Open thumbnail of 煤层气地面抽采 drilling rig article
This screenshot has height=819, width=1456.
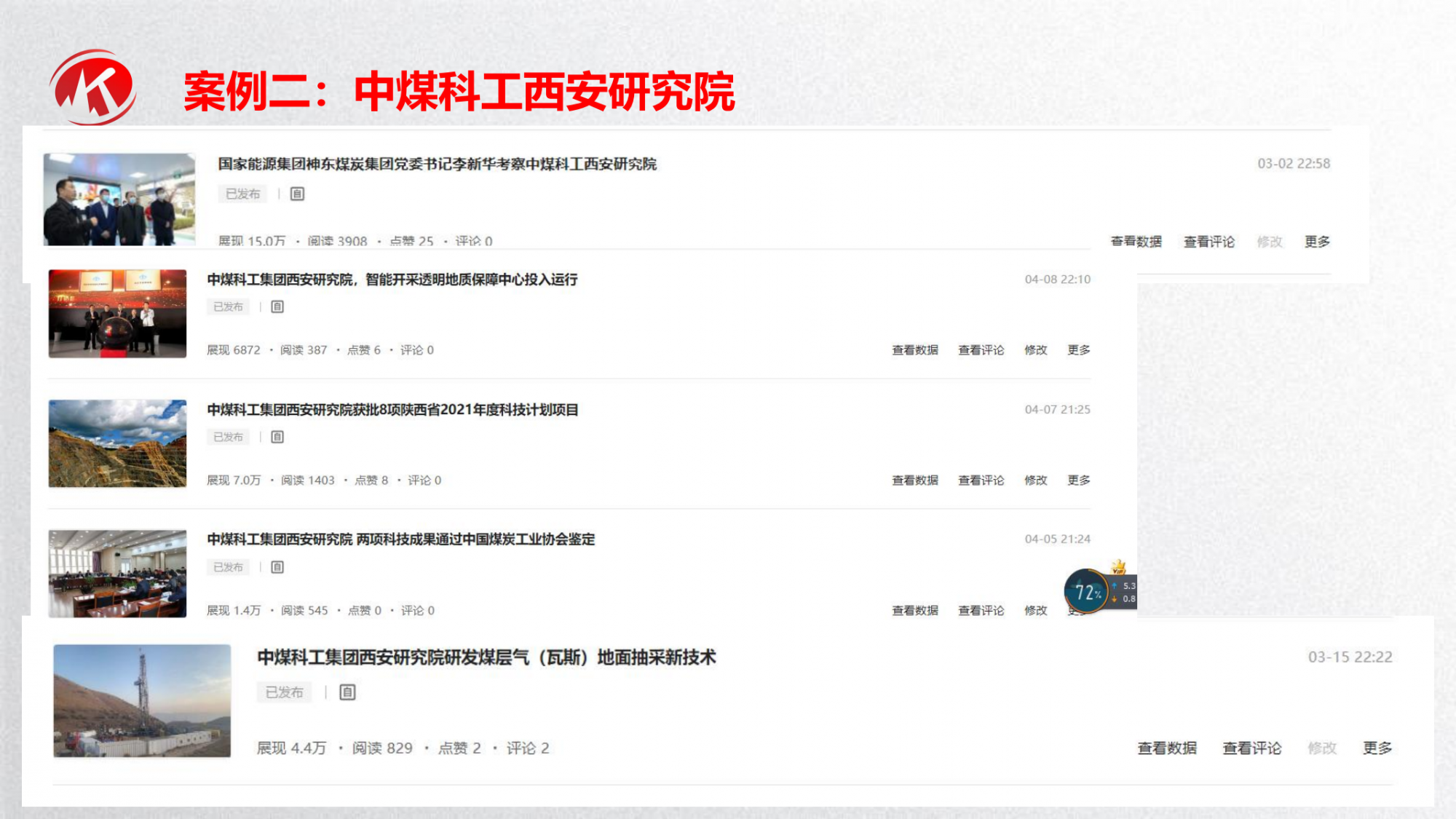(142, 700)
